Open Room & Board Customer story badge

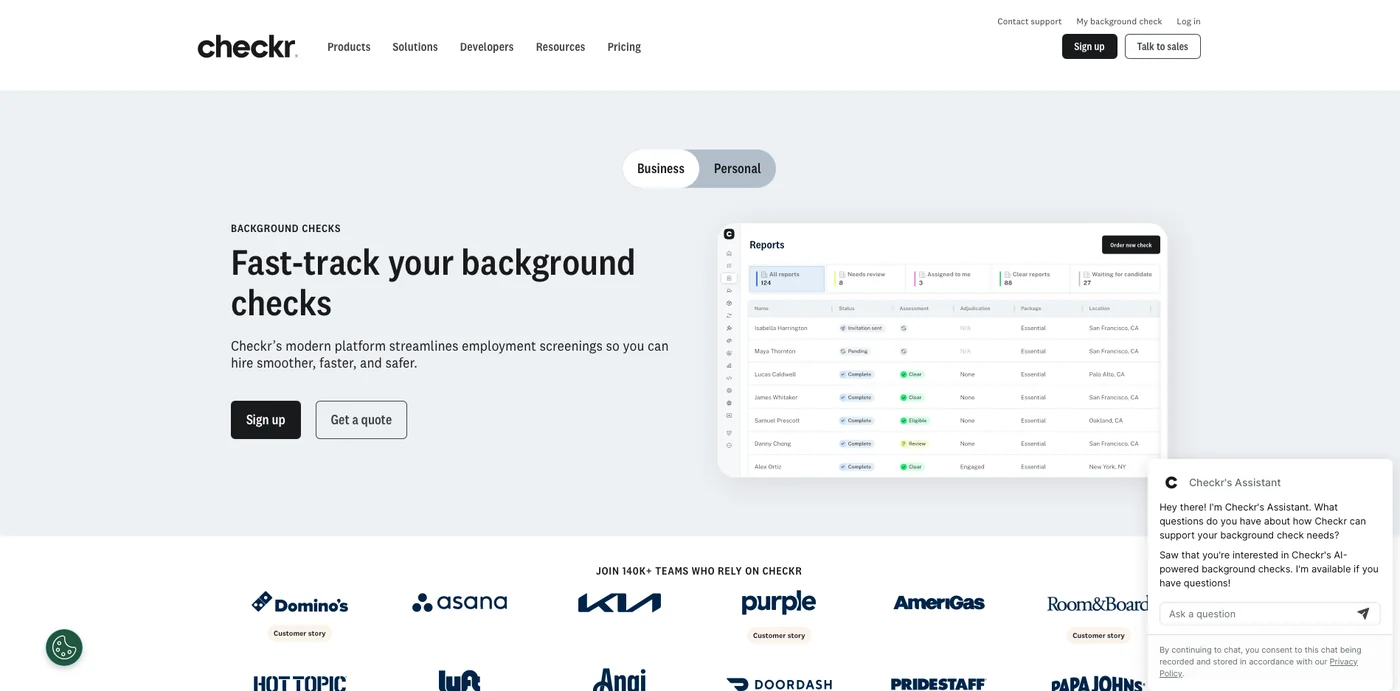(1098, 635)
